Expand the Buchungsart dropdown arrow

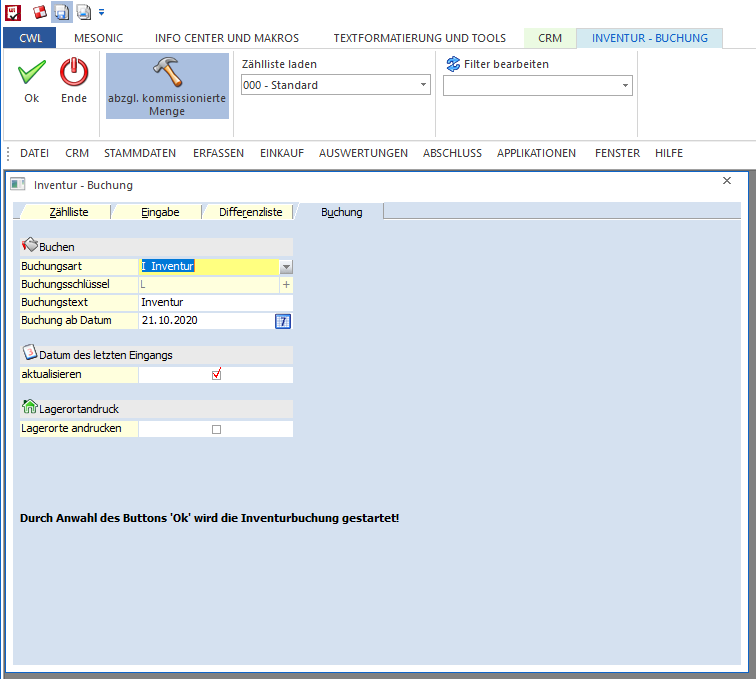pyautogui.click(x=286, y=267)
